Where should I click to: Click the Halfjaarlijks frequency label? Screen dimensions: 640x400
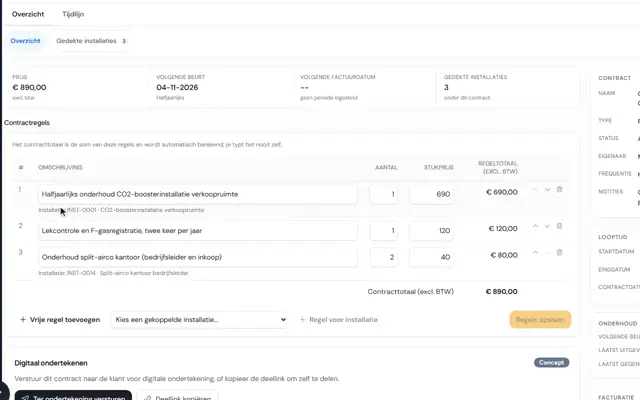click(x=170, y=98)
